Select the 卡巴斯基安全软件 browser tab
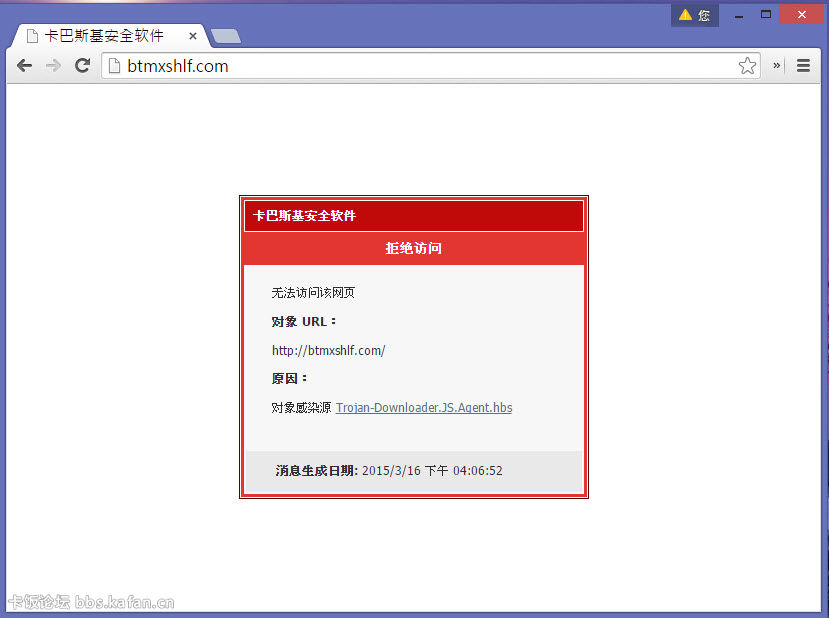Viewport: 829px width, 618px height. (104, 36)
